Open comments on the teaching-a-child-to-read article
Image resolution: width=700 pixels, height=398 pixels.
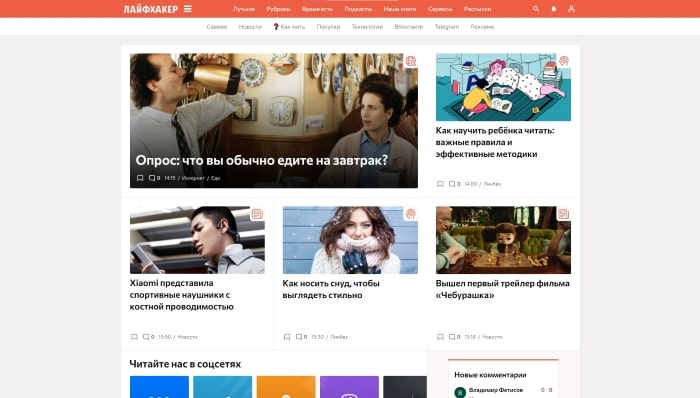click(454, 184)
